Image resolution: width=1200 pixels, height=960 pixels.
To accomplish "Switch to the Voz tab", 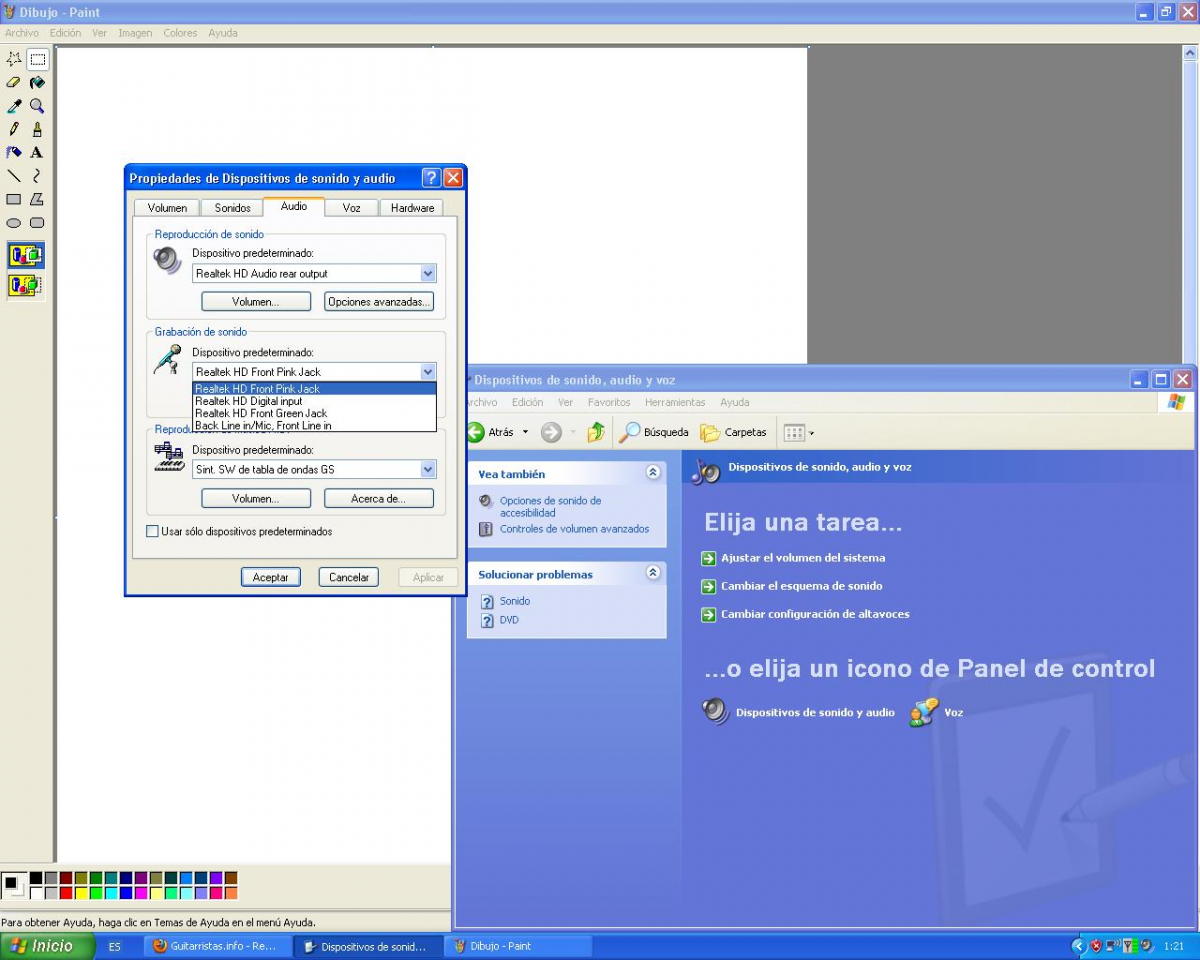I will 351,208.
